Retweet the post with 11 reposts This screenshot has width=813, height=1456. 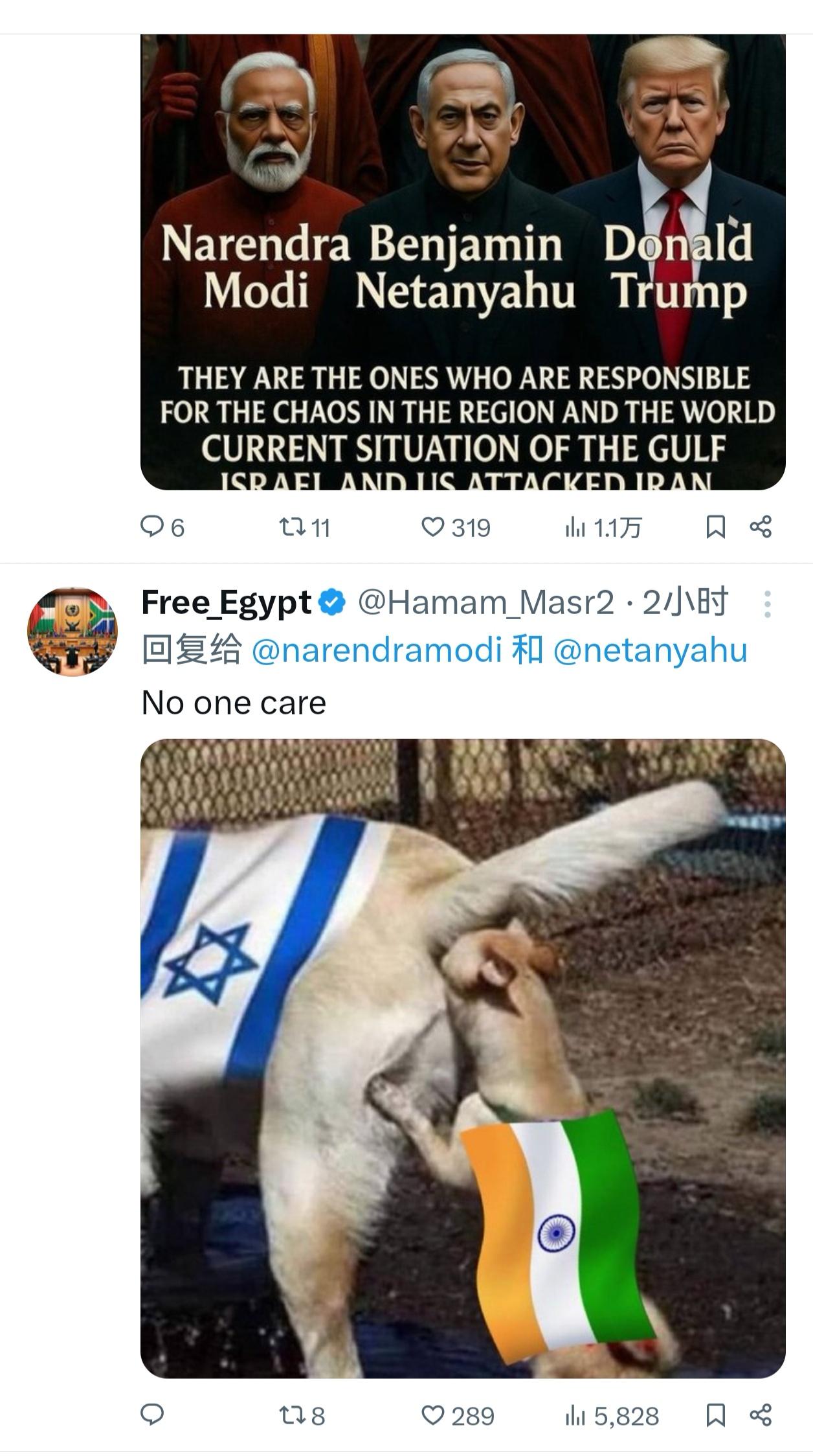point(305,527)
